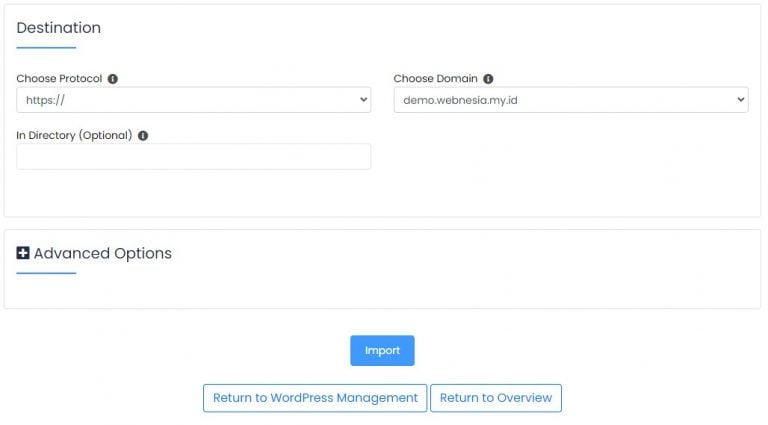Click the Choose Domain info icon
The width and height of the screenshot is (768, 425).
pyautogui.click(x=488, y=79)
